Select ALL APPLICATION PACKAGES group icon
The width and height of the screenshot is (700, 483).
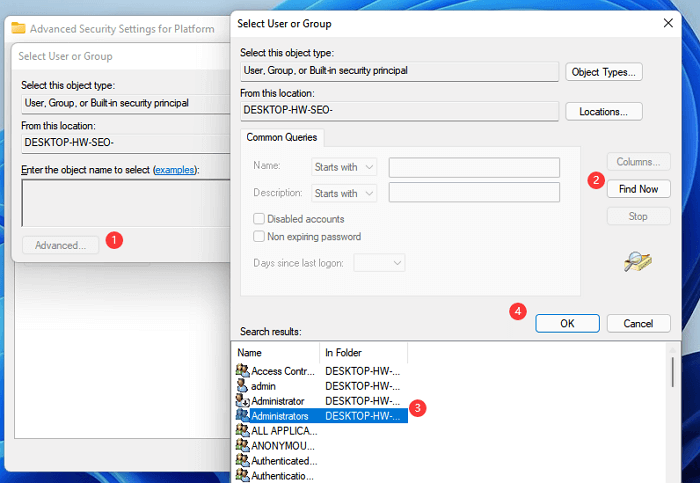point(241,430)
